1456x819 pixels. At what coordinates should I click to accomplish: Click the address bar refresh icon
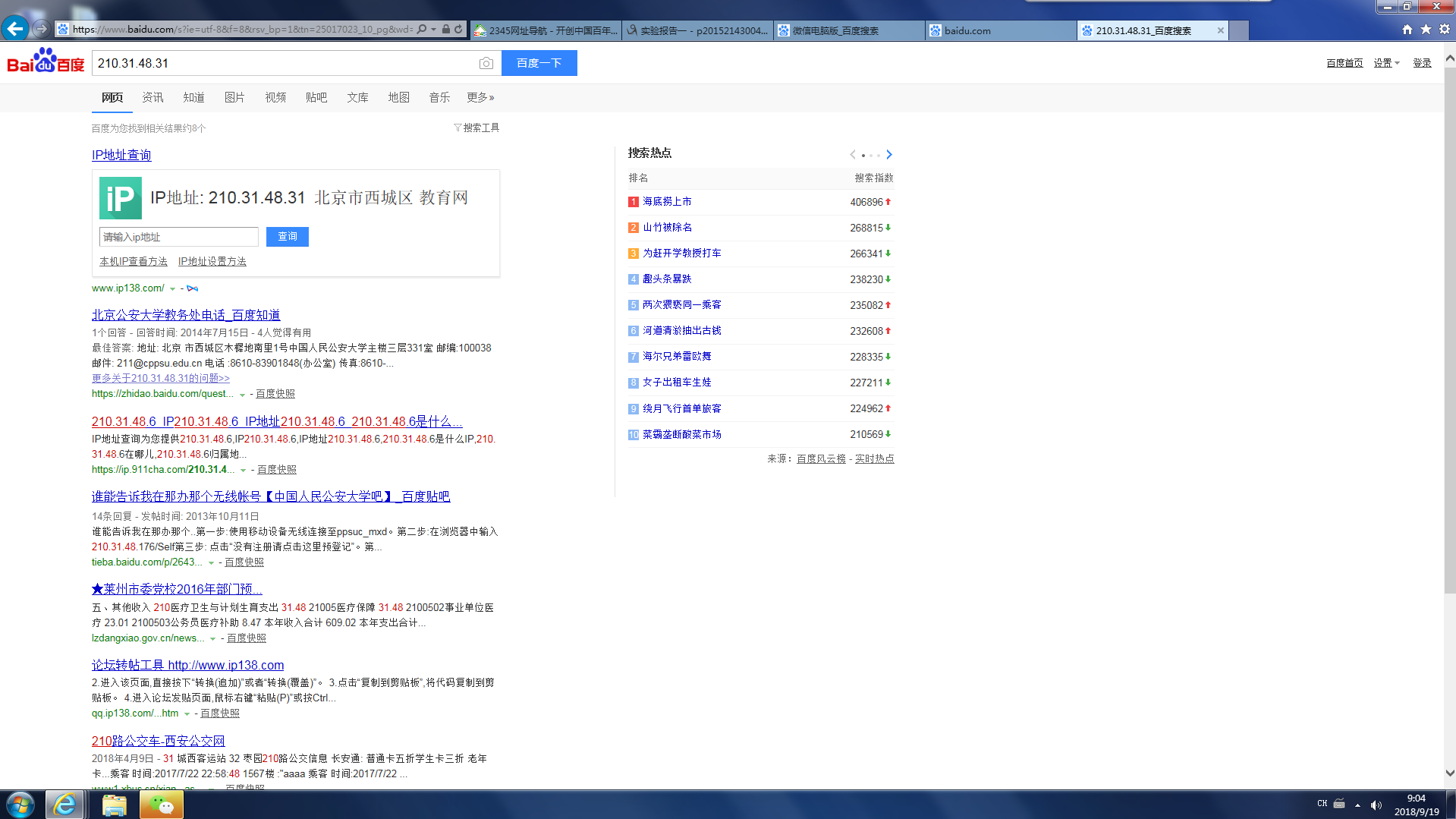coord(458,30)
